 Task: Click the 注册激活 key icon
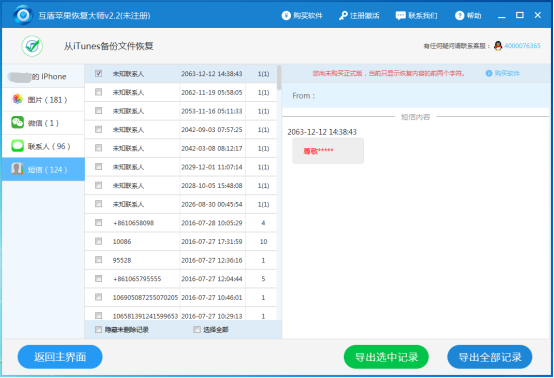click(x=343, y=16)
